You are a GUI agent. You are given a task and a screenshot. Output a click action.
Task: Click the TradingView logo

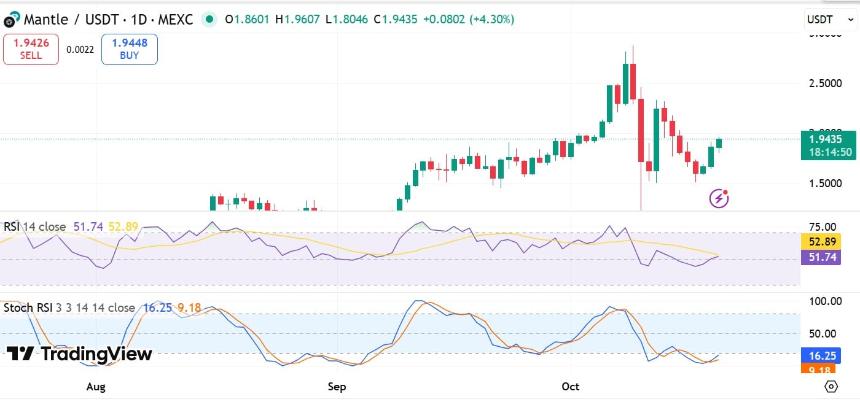click(79, 354)
